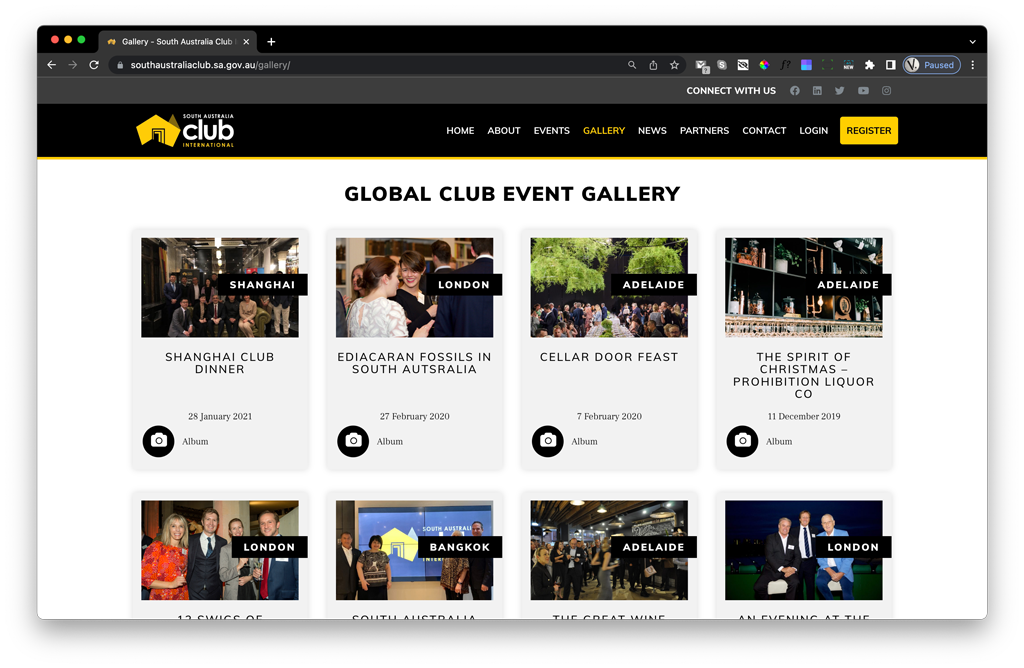This screenshot has width=1024, height=668.
Task: Open The Spirit of Christmas title
Action: point(803,375)
